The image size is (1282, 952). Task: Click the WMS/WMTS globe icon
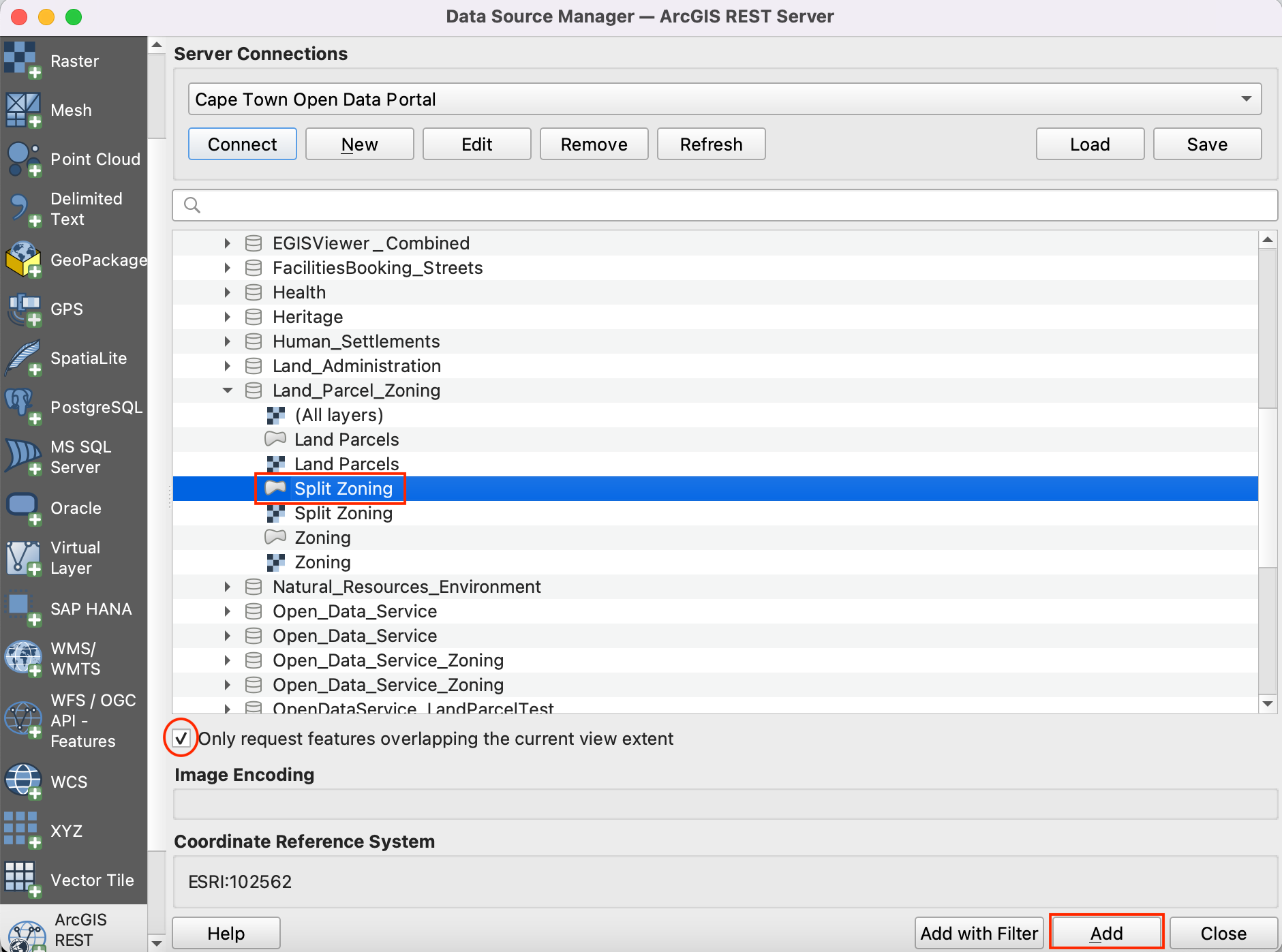tap(22, 658)
